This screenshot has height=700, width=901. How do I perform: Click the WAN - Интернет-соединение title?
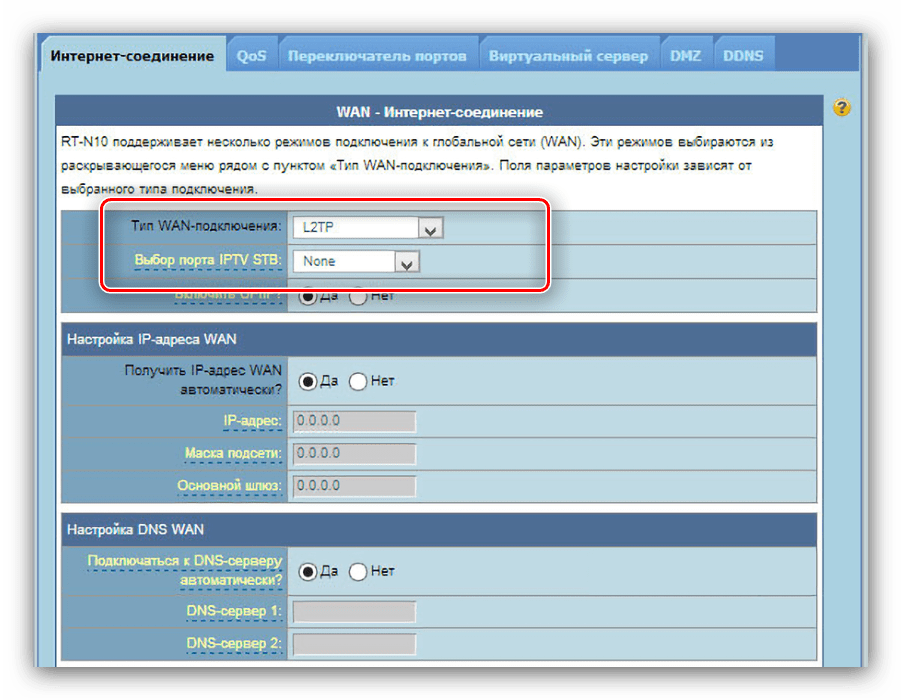[x=440, y=112]
